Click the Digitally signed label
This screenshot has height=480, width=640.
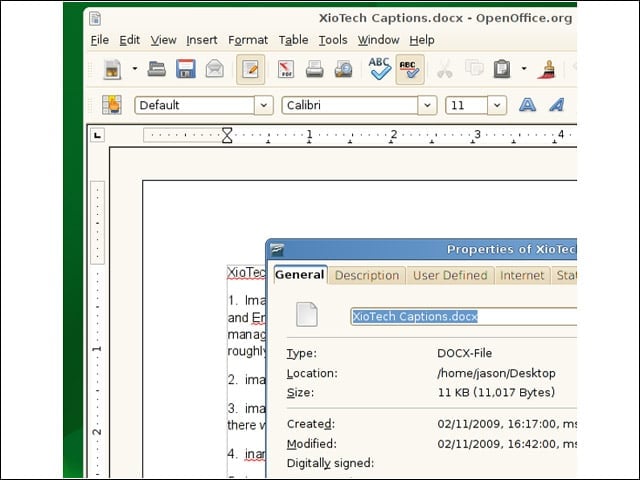[x=331, y=463]
